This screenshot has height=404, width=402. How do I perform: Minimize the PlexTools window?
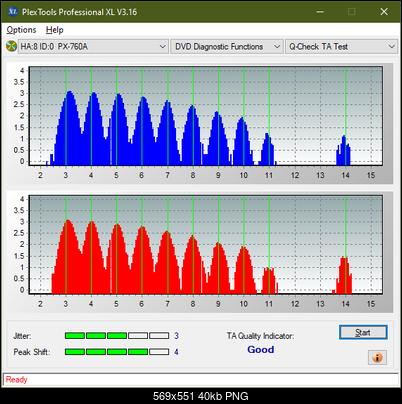point(320,12)
